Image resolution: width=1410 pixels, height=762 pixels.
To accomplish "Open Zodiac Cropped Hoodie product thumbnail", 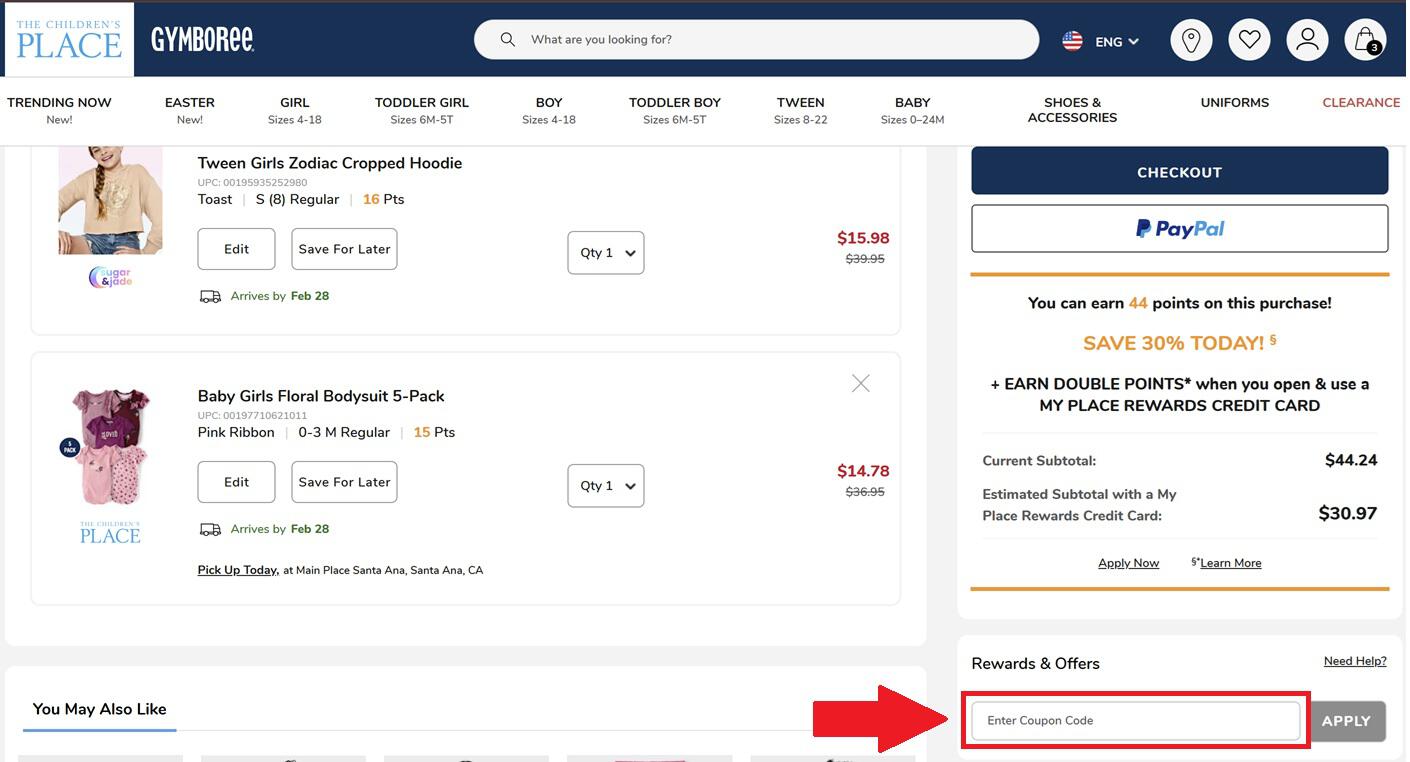I will [x=110, y=200].
